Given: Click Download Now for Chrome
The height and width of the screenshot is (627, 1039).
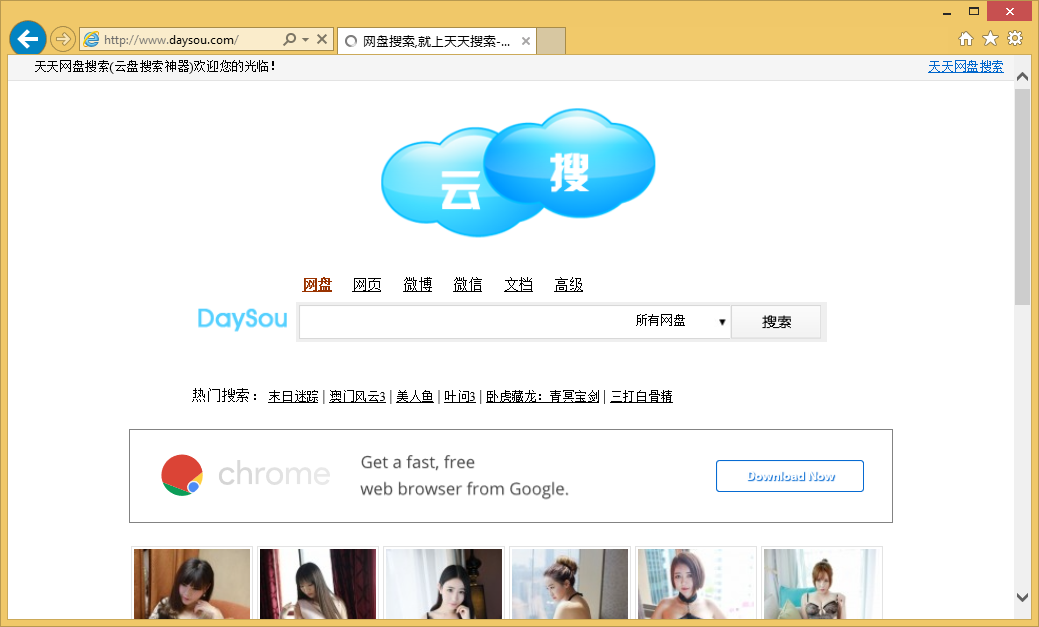Looking at the screenshot, I should click(x=789, y=475).
